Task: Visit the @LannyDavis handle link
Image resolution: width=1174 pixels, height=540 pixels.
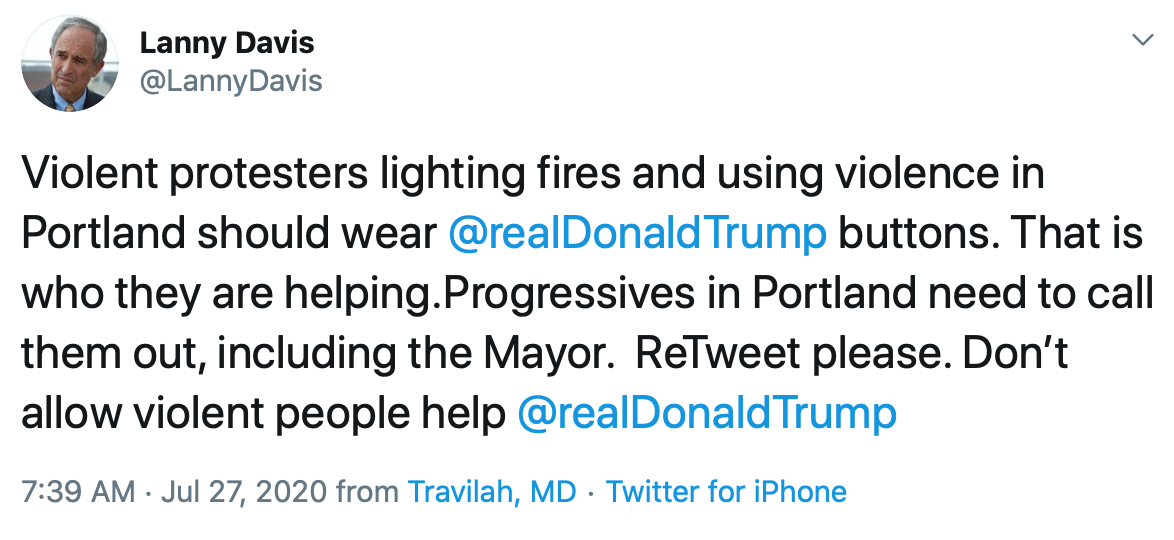Action: pyautogui.click(x=231, y=80)
